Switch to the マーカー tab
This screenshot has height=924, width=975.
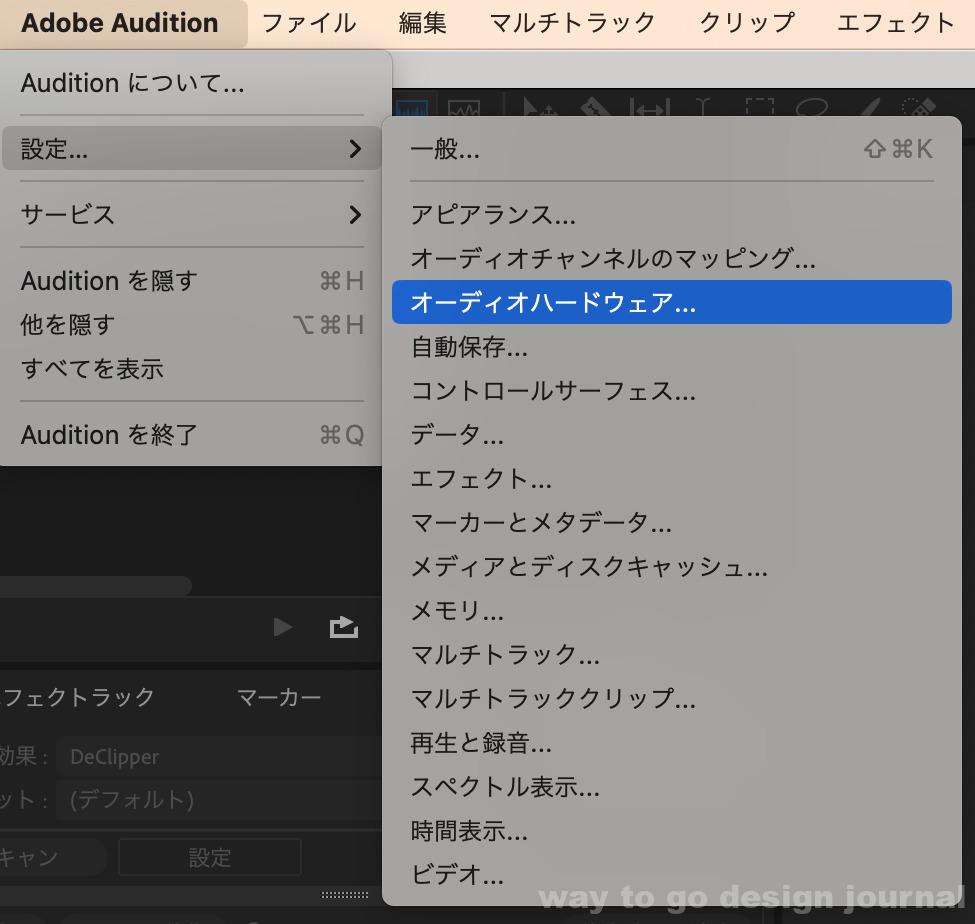(x=279, y=697)
